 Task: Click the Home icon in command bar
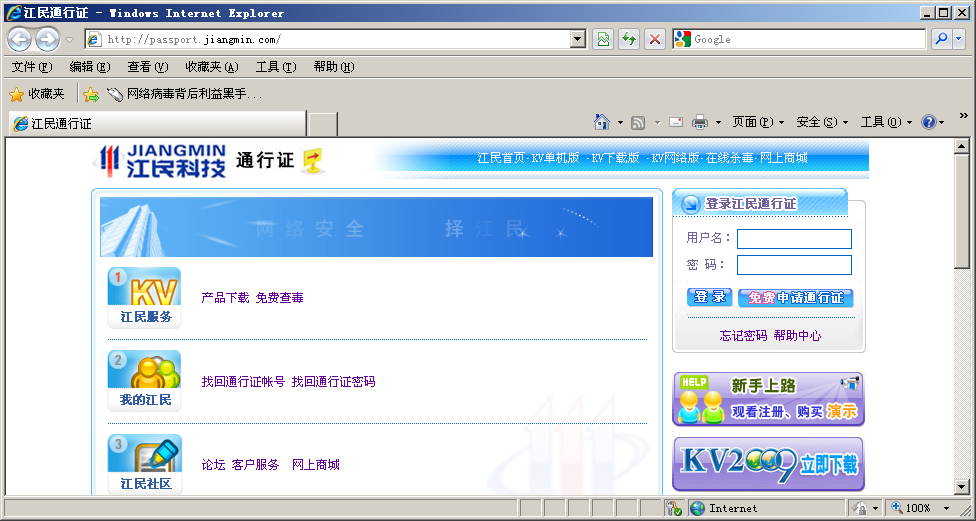coord(601,122)
